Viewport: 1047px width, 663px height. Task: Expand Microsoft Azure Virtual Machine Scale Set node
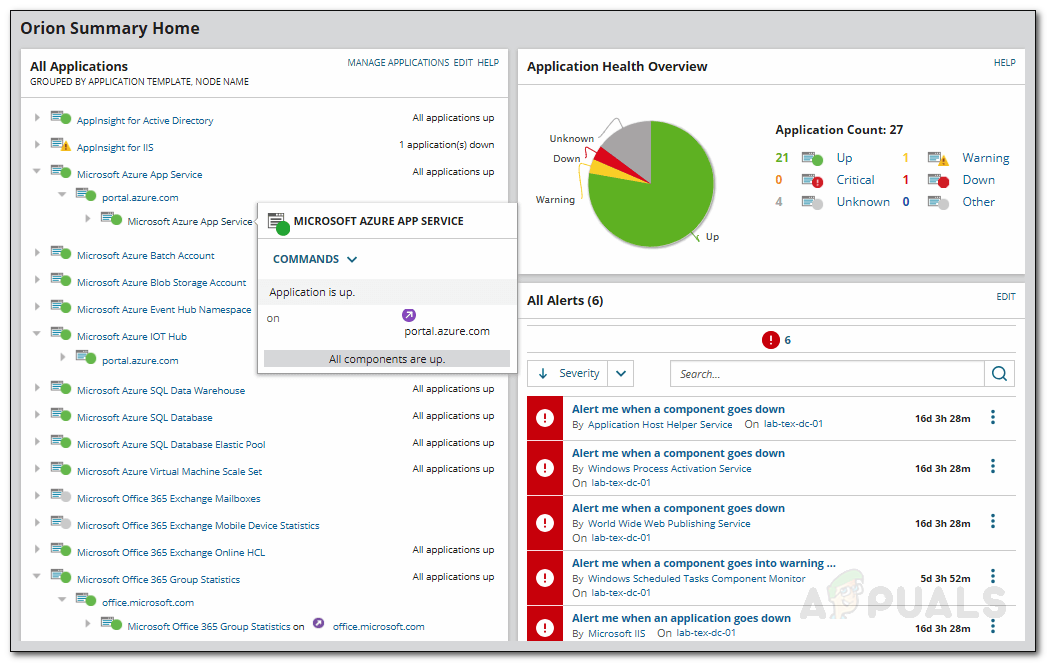pyautogui.click(x=37, y=468)
